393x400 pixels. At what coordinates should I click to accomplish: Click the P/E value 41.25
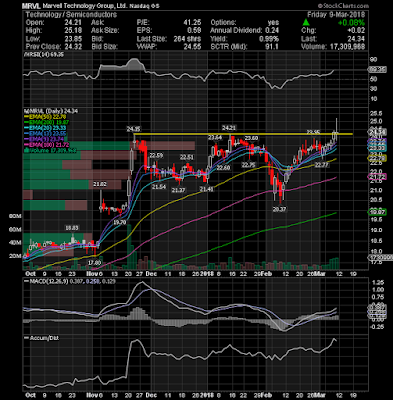192,23
